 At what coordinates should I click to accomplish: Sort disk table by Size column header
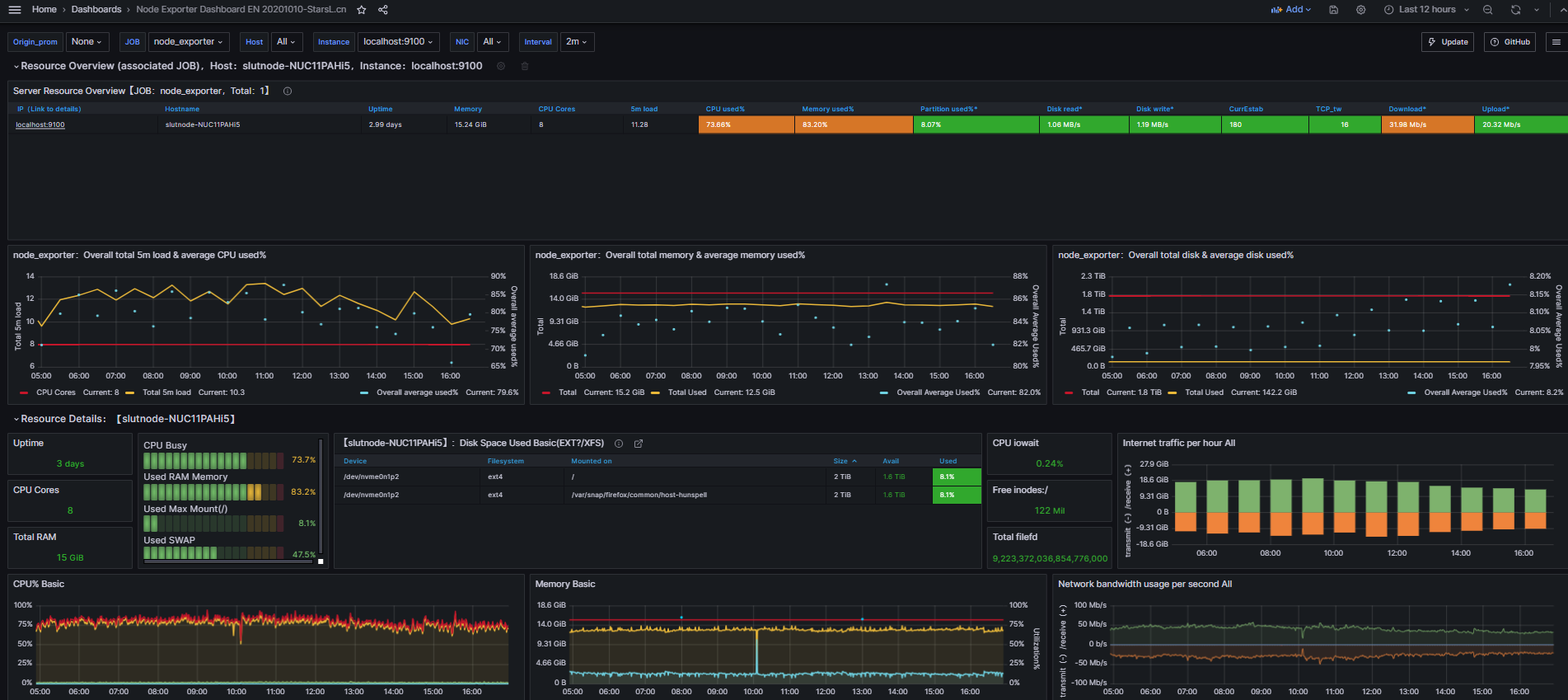[x=840, y=461]
